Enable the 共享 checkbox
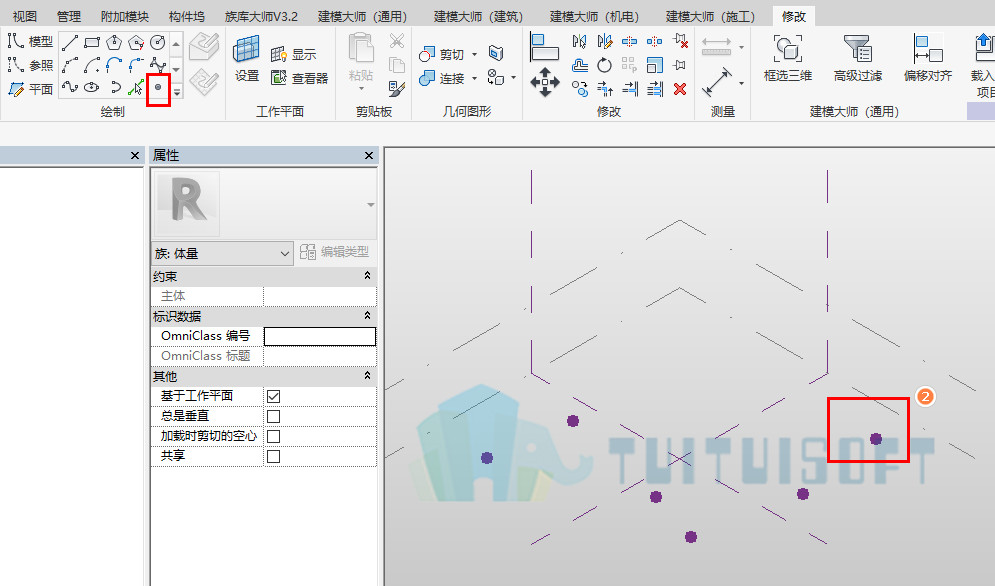 [273, 456]
